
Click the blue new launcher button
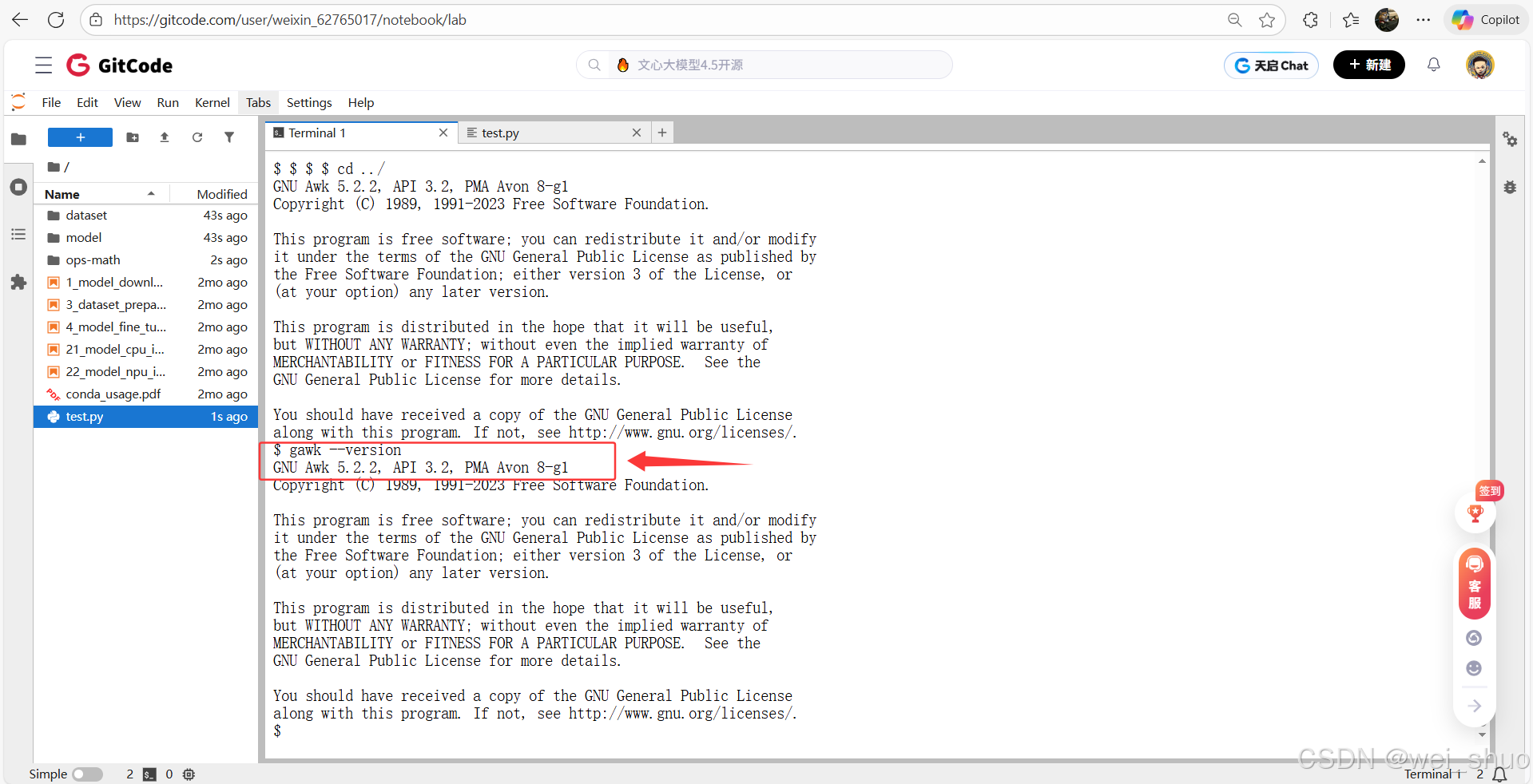tap(80, 137)
